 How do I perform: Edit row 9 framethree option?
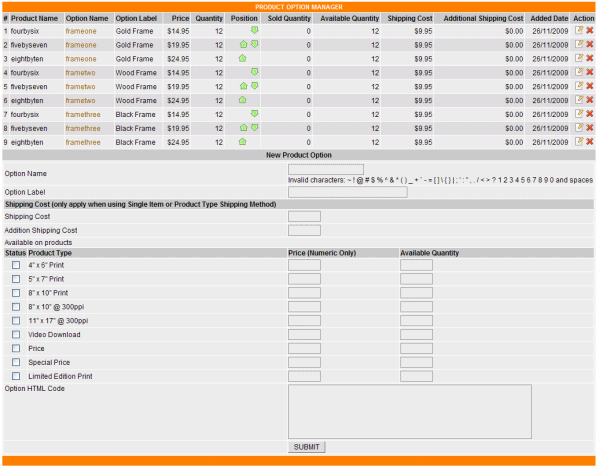pyautogui.click(x=579, y=142)
